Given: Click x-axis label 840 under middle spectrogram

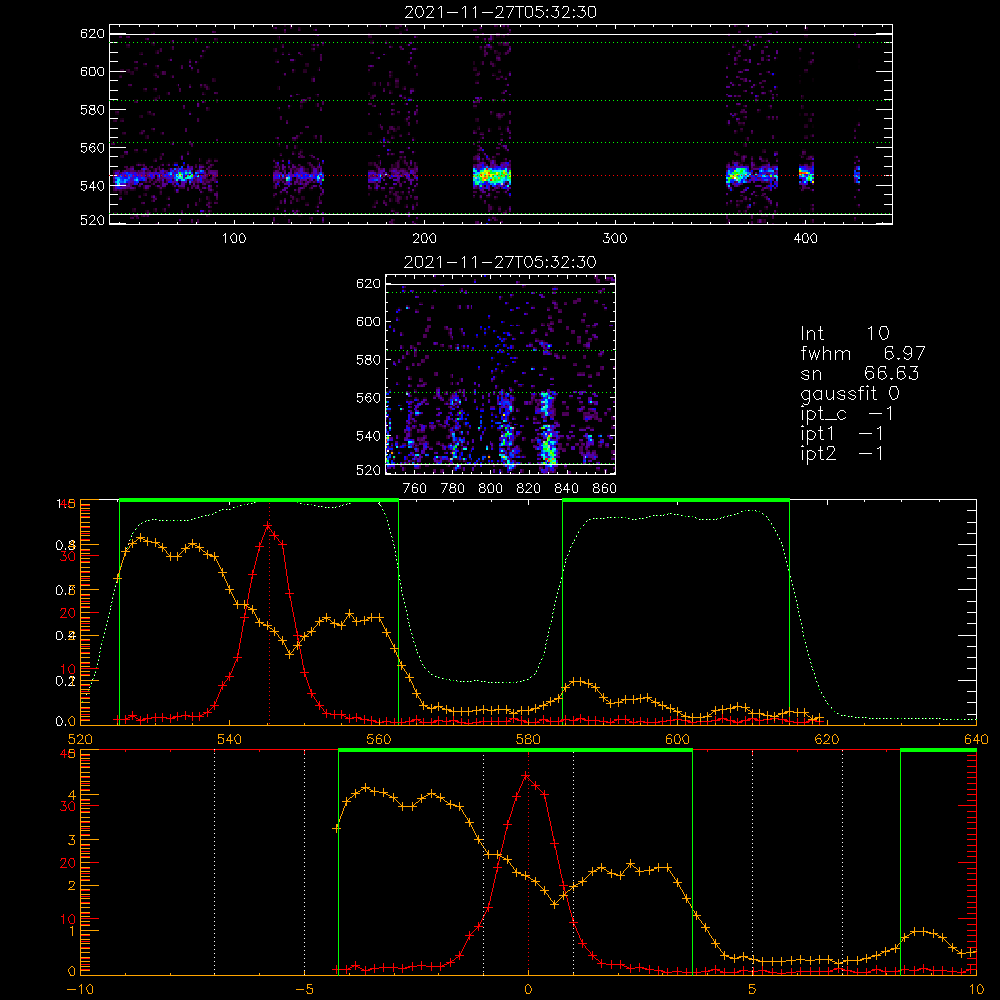Looking at the screenshot, I should click(x=566, y=489).
